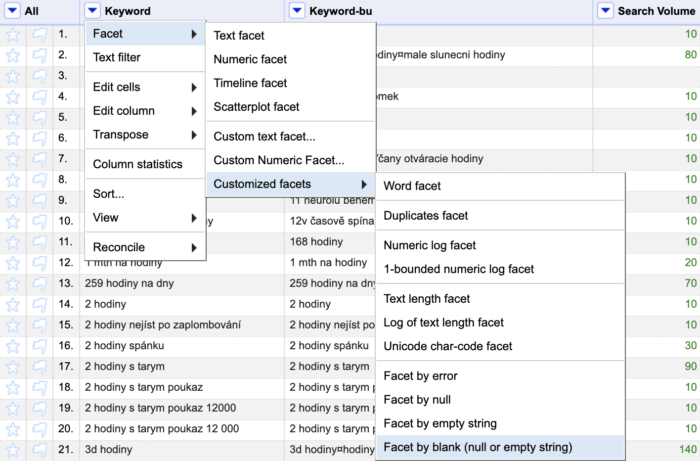Select Scatterplot facet

click(x=291, y=107)
